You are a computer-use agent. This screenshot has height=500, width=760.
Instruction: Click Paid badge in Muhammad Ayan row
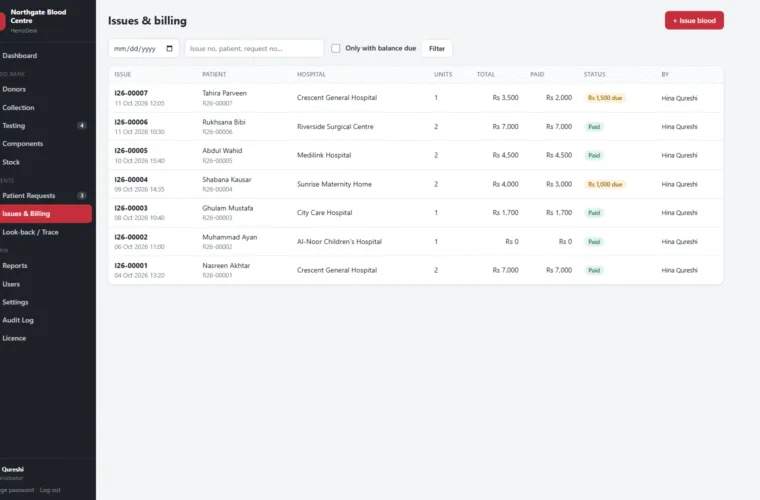click(594, 242)
